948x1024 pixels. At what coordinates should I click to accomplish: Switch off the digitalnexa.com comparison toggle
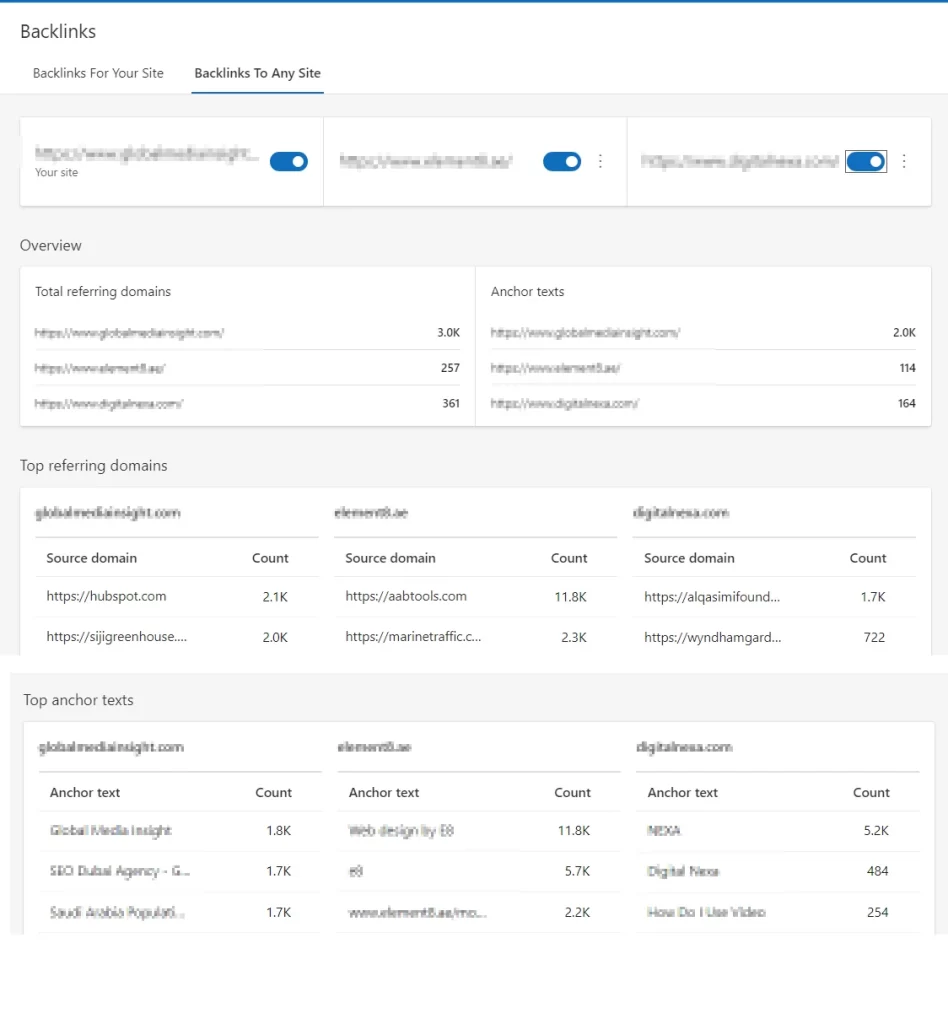tap(866, 162)
